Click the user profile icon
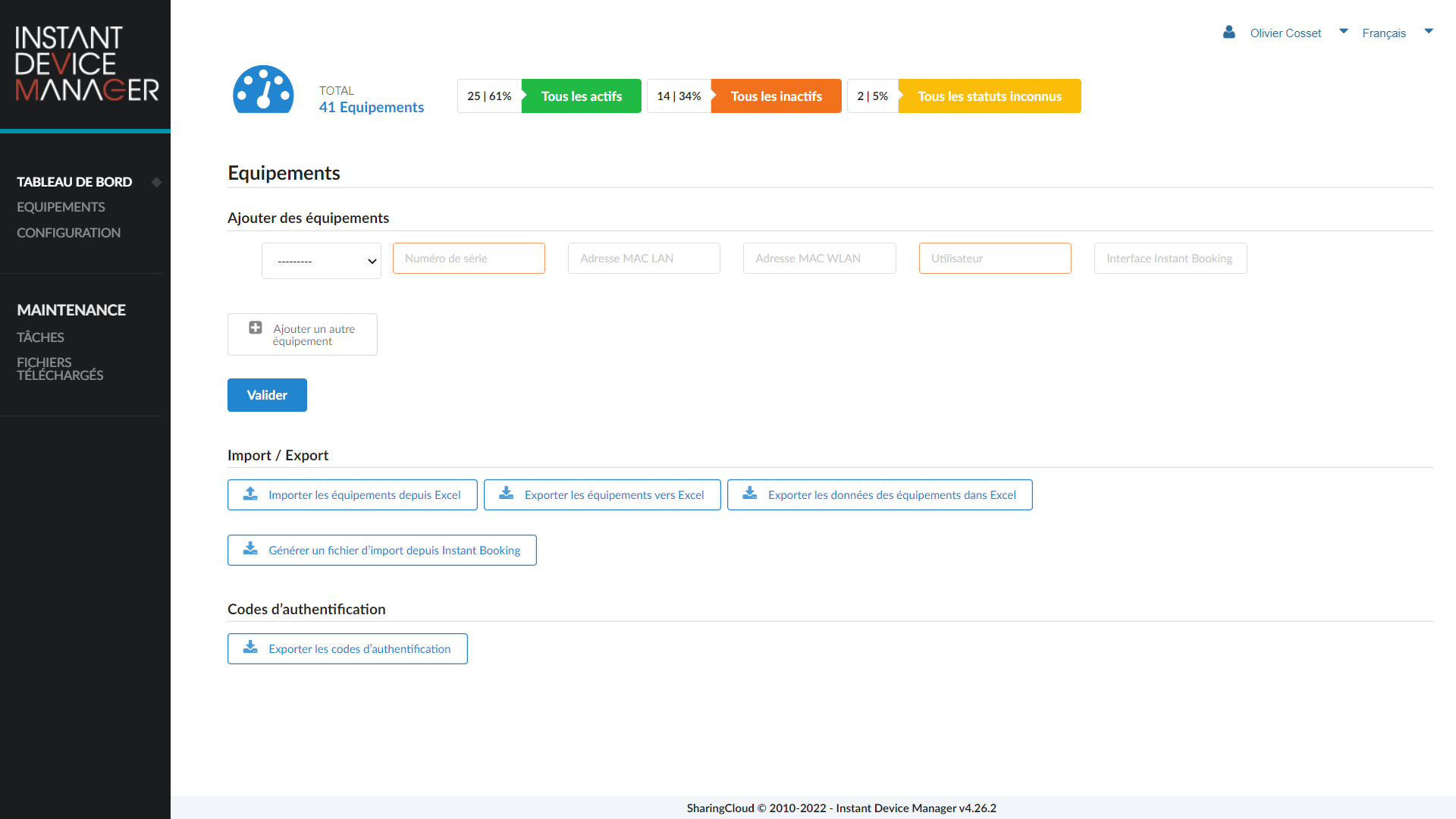This screenshot has width=1456, height=819. point(1229,33)
